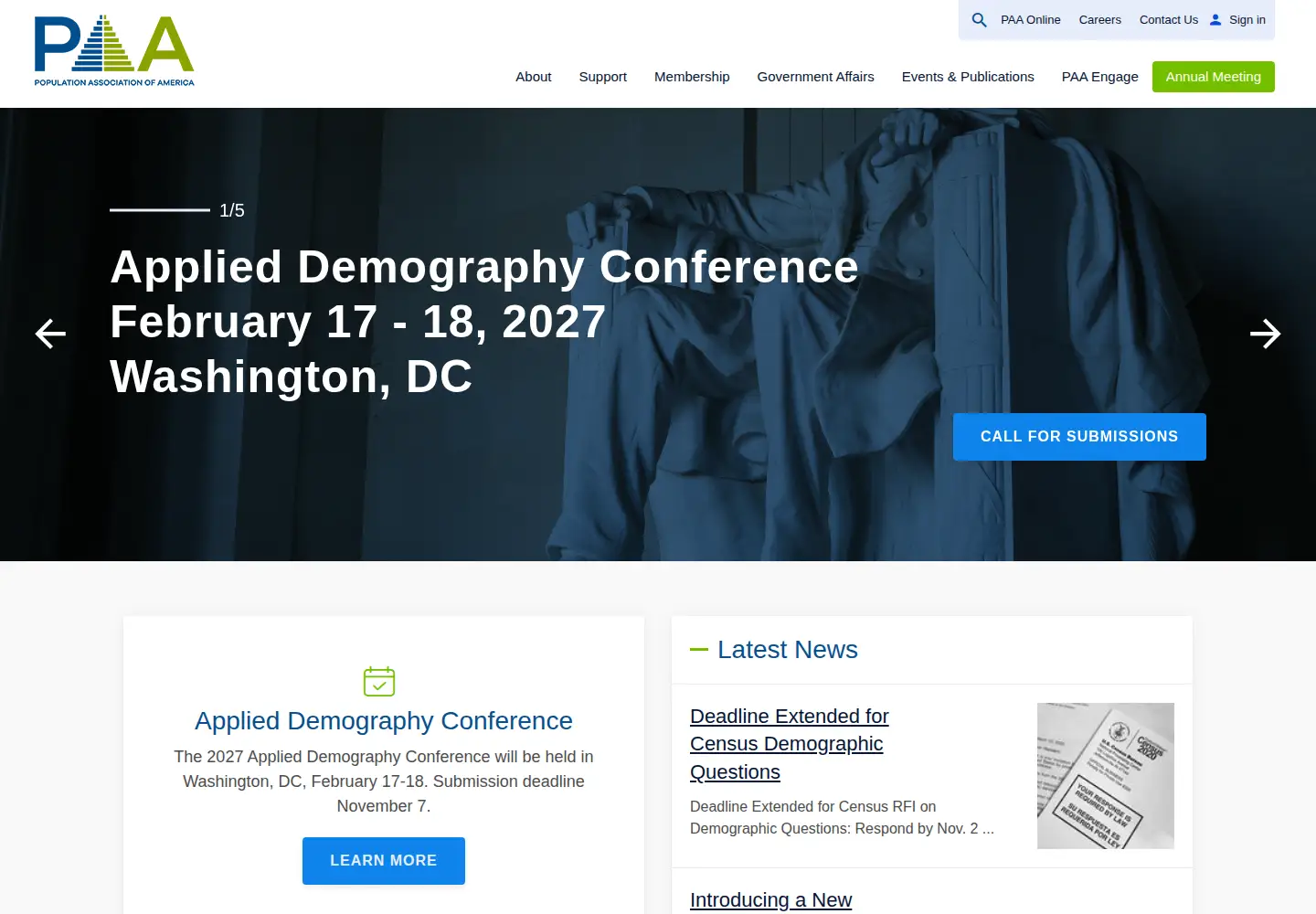The width and height of the screenshot is (1316, 914).
Task: Open the About menu
Action: [x=534, y=77]
